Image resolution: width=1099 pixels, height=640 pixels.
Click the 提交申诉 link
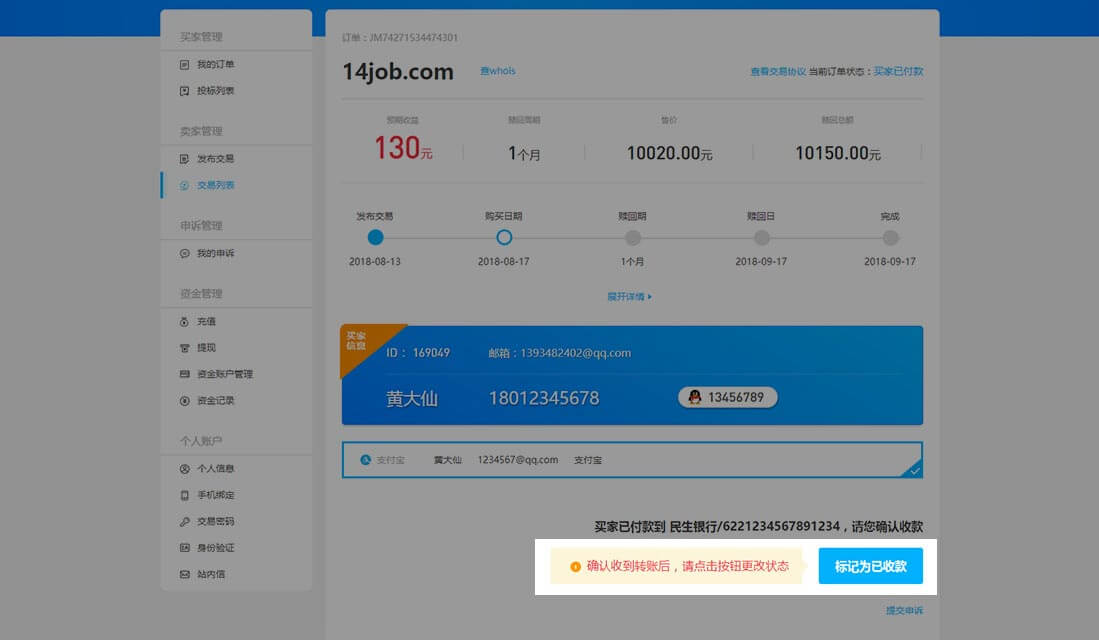coord(904,610)
